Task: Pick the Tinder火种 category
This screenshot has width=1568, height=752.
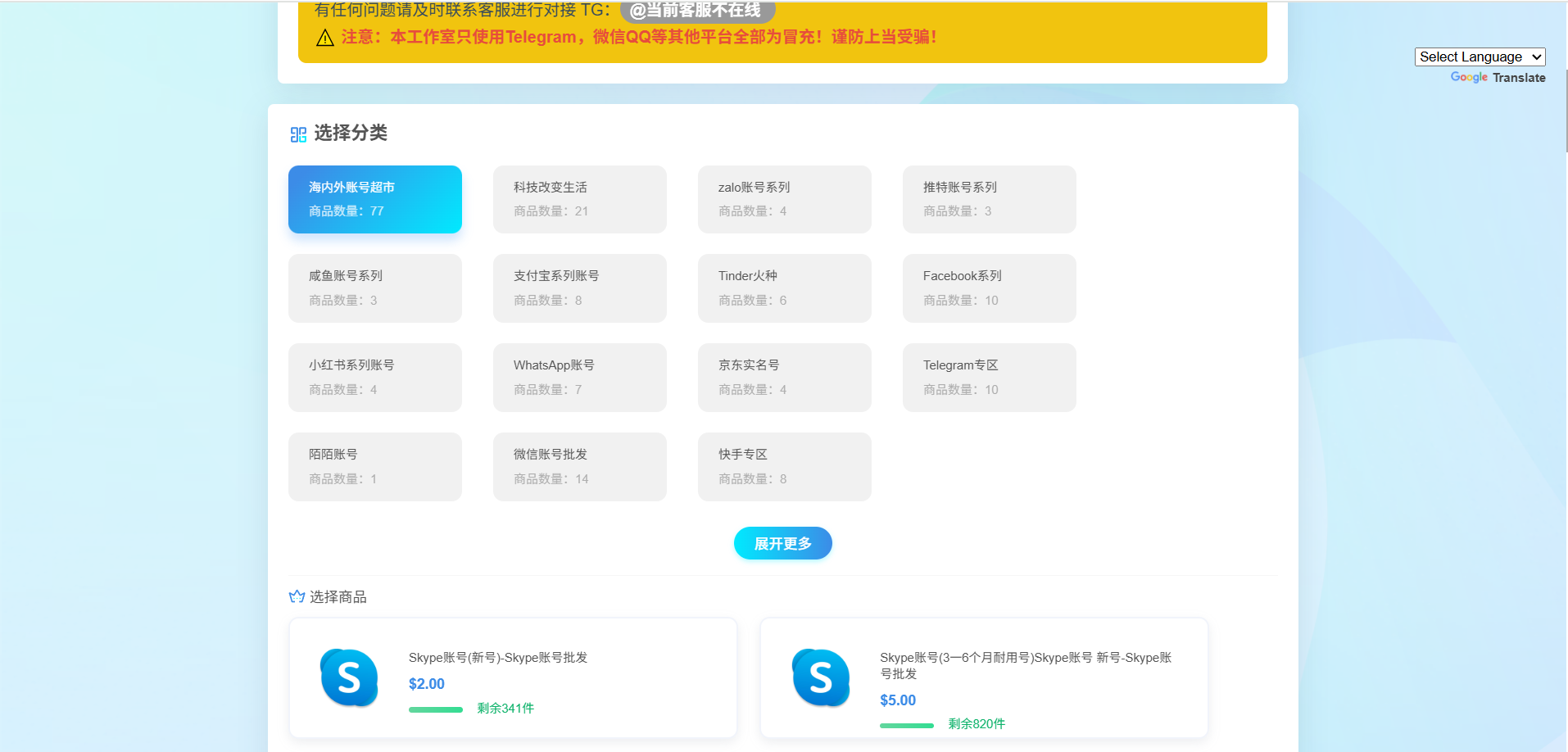Action: coord(784,288)
